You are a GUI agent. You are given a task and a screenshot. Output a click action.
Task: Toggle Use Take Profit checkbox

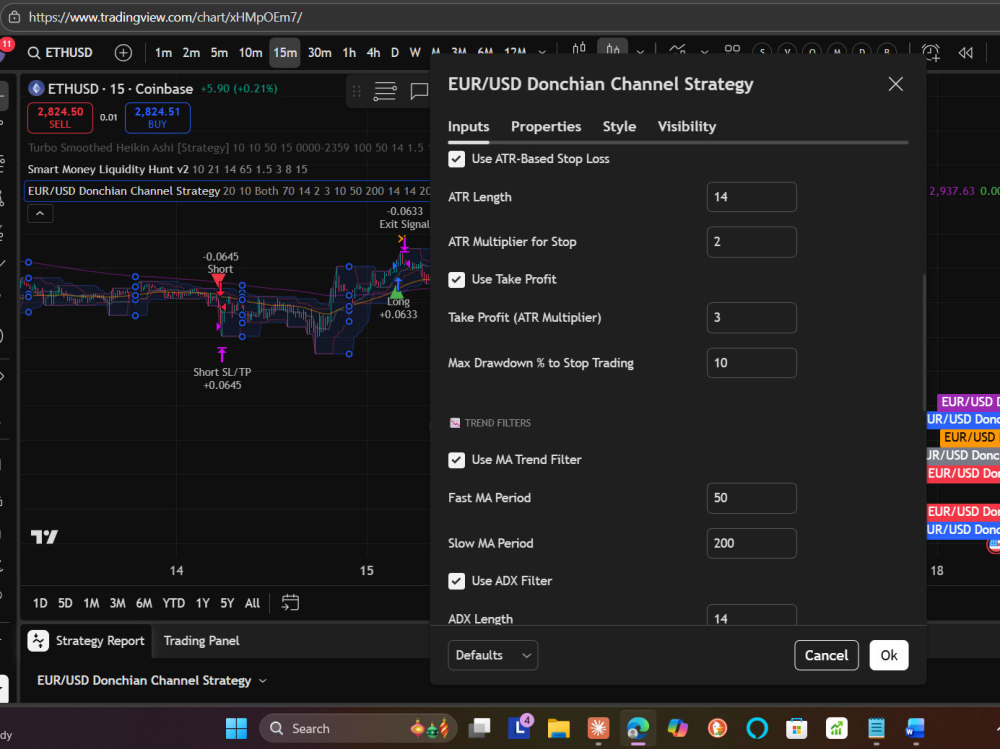[x=457, y=279]
